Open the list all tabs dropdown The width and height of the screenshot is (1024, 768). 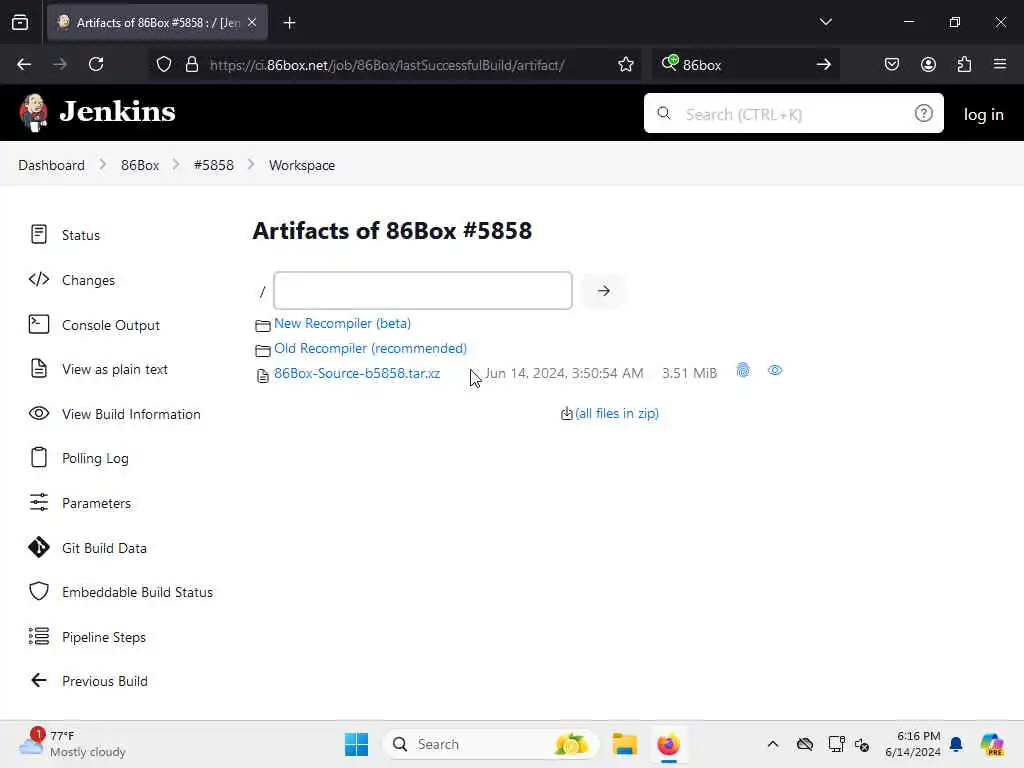point(825,22)
